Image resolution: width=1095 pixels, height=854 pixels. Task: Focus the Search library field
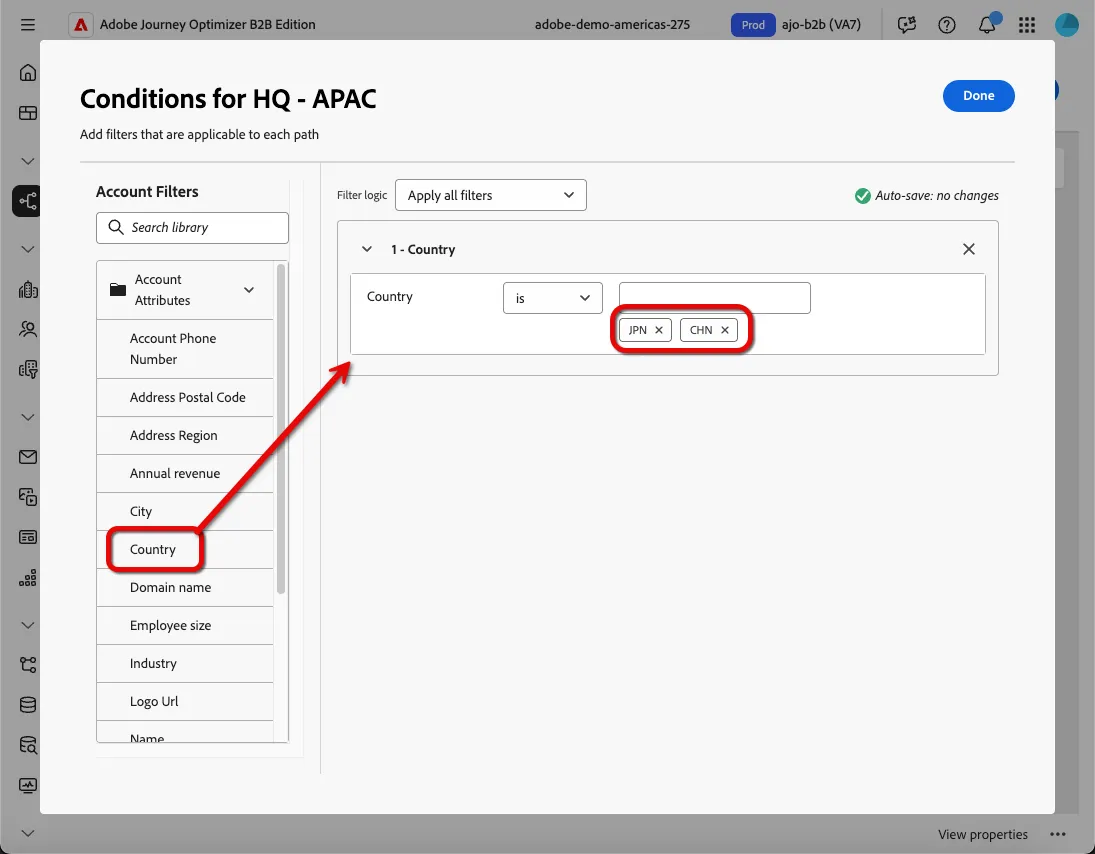pos(192,228)
